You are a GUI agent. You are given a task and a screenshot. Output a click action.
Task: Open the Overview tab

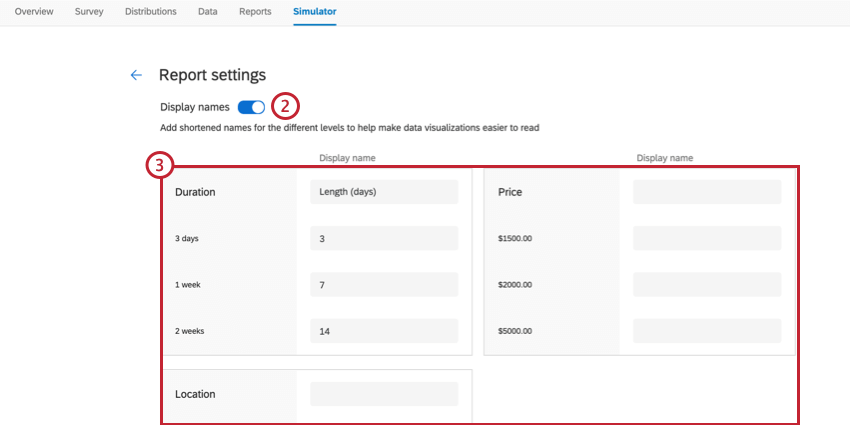(35, 12)
